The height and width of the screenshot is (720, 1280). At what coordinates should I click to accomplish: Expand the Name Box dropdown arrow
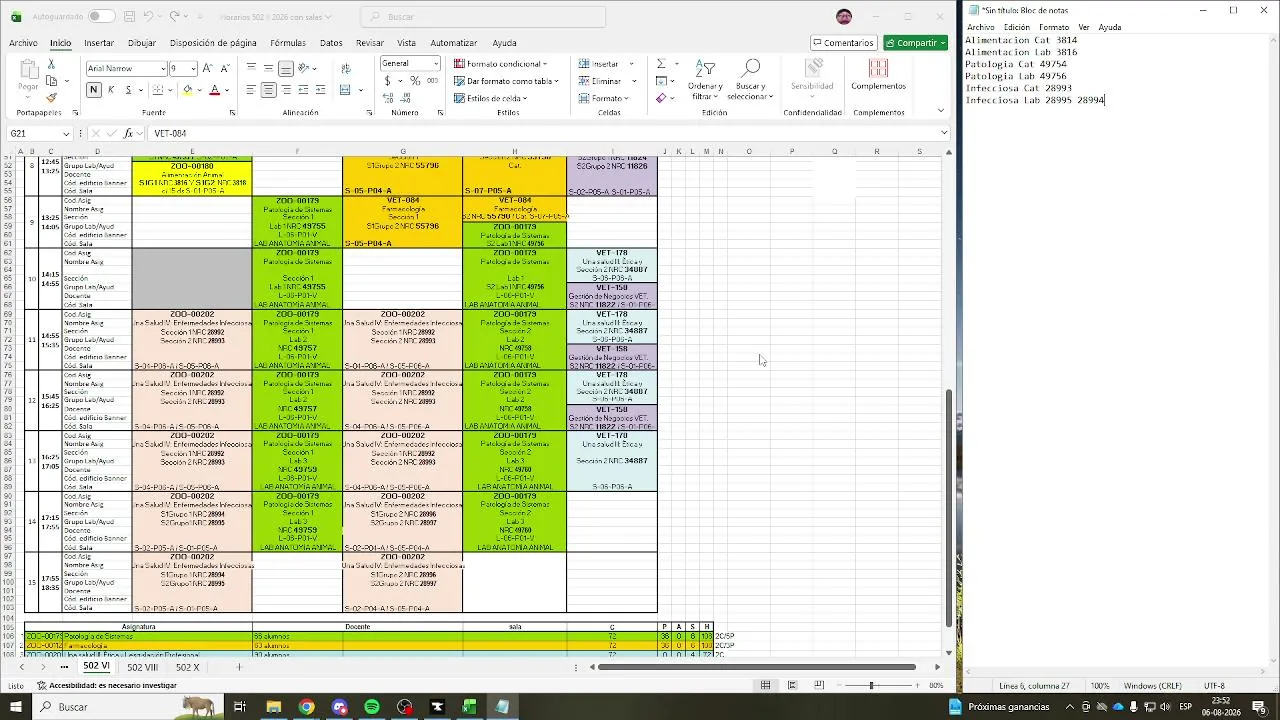[66, 134]
